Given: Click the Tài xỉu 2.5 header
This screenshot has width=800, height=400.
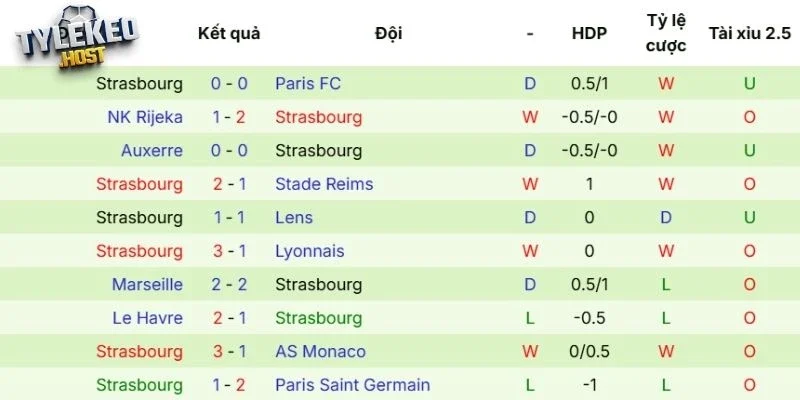Looking at the screenshot, I should pos(749,33).
